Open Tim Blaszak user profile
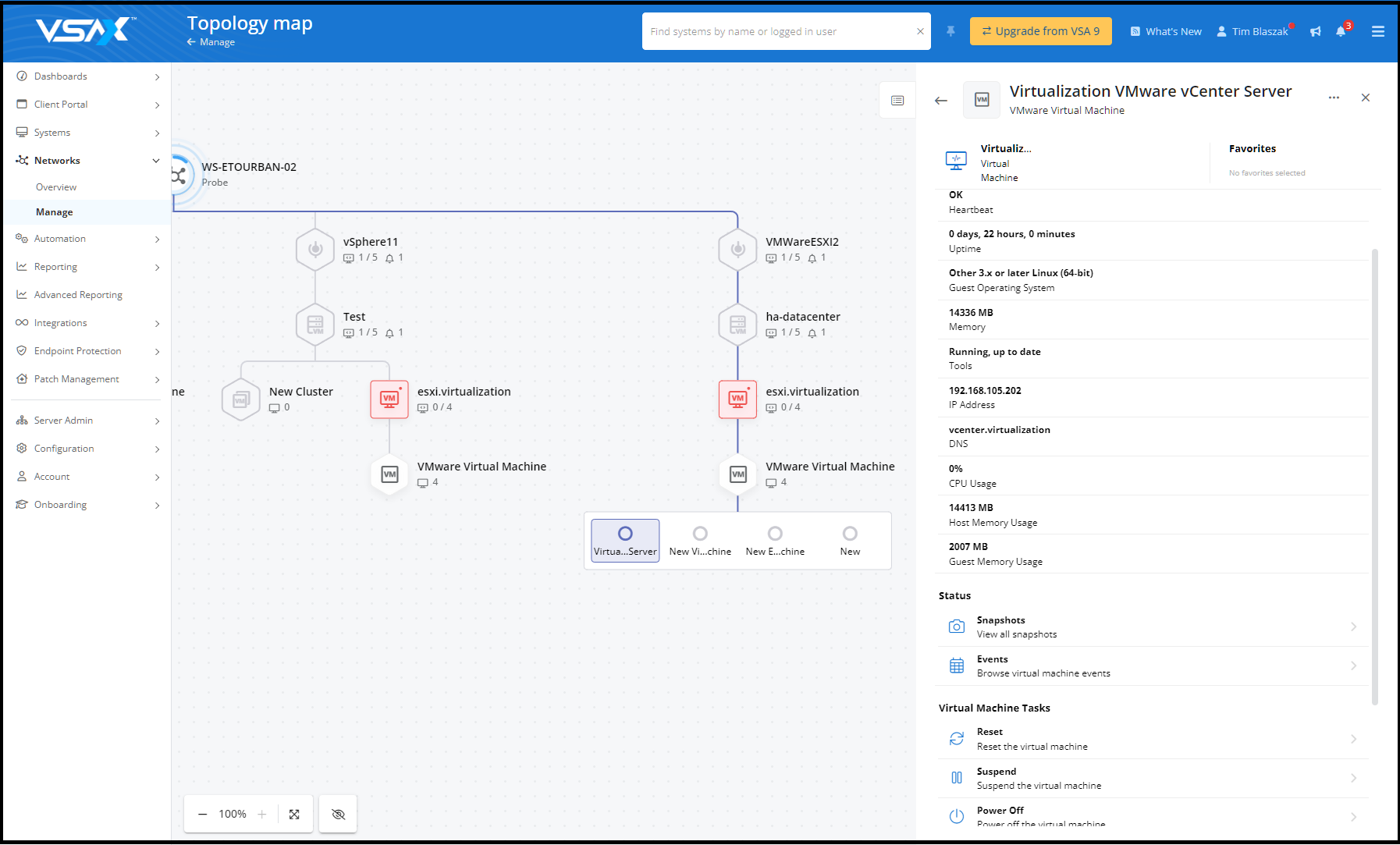 click(1255, 31)
